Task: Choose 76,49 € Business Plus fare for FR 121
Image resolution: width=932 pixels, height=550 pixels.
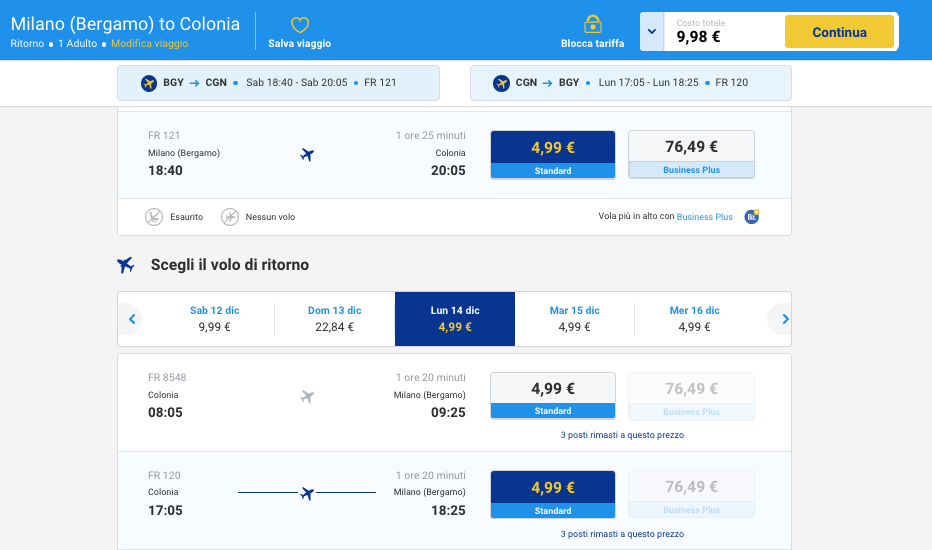Action: coord(691,154)
